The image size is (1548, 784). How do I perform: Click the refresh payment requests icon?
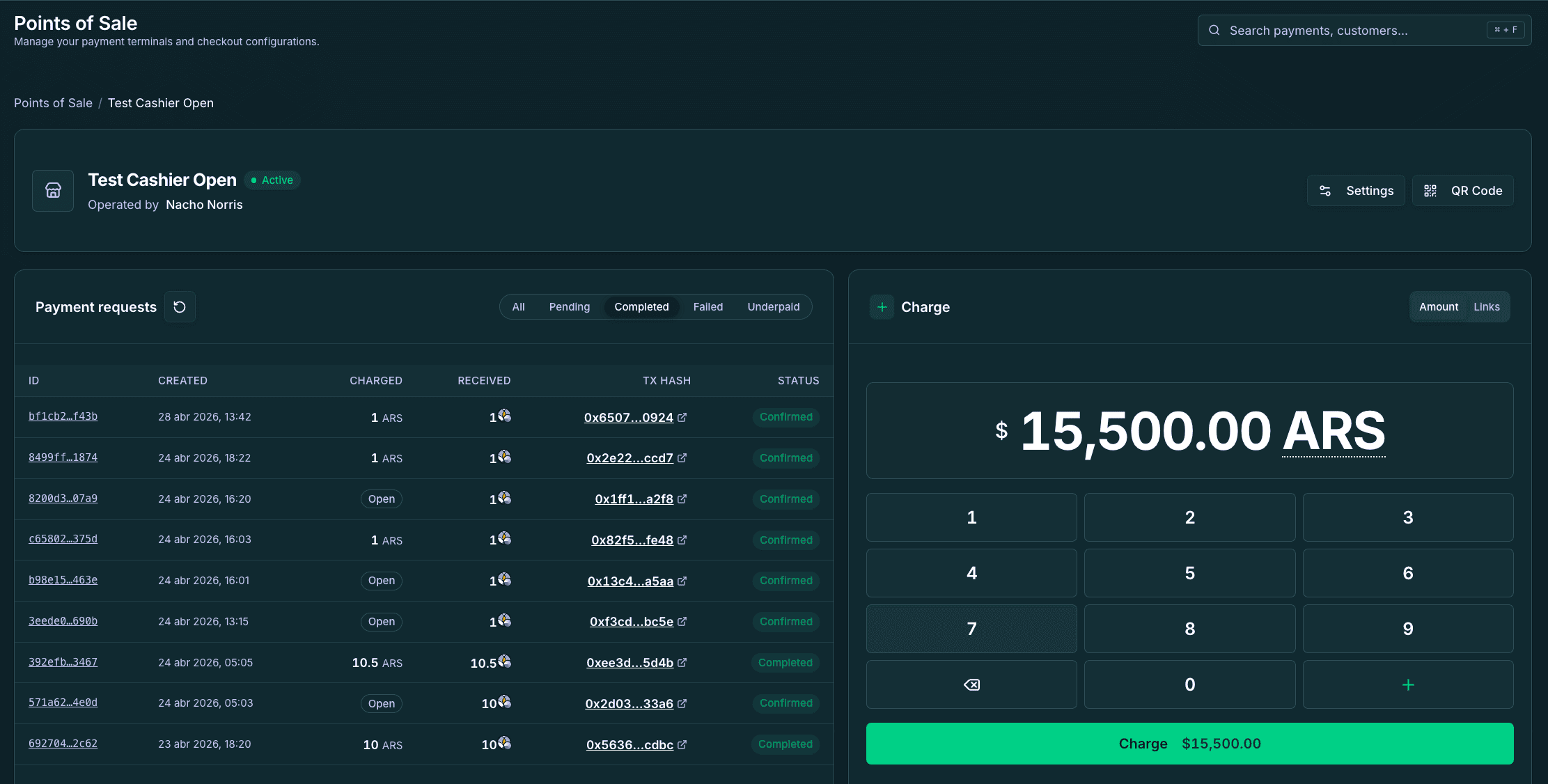point(180,307)
